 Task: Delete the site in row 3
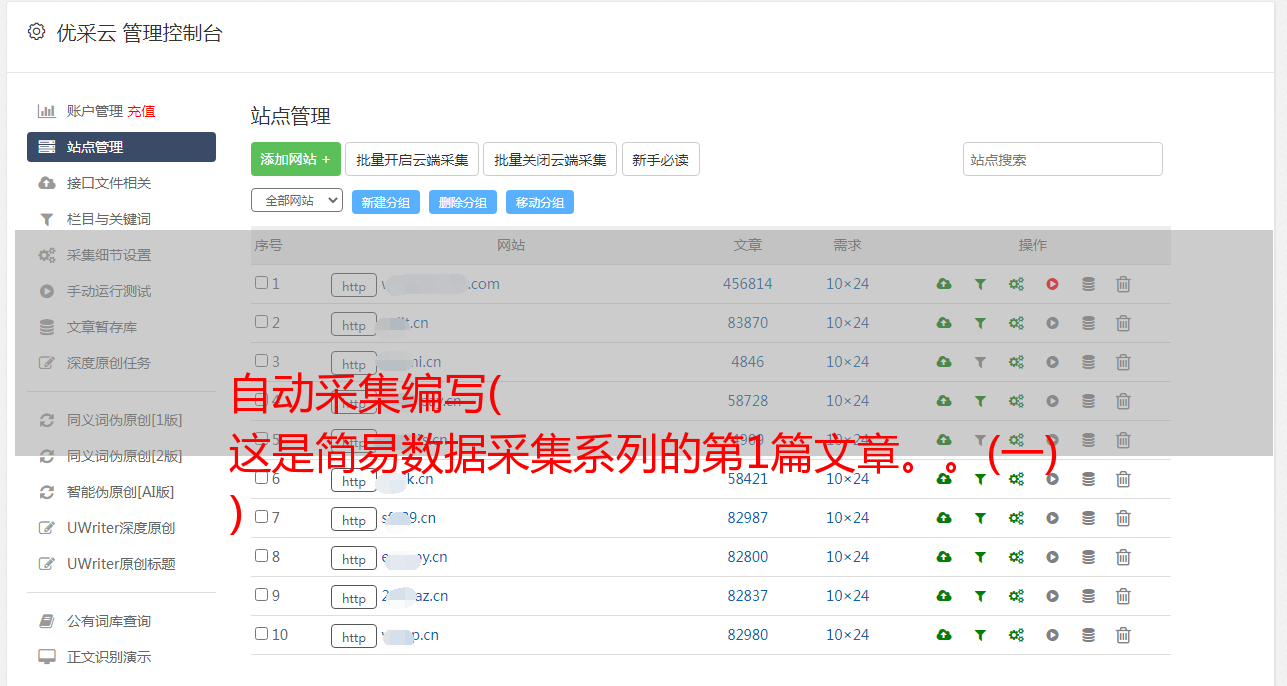click(x=1123, y=362)
